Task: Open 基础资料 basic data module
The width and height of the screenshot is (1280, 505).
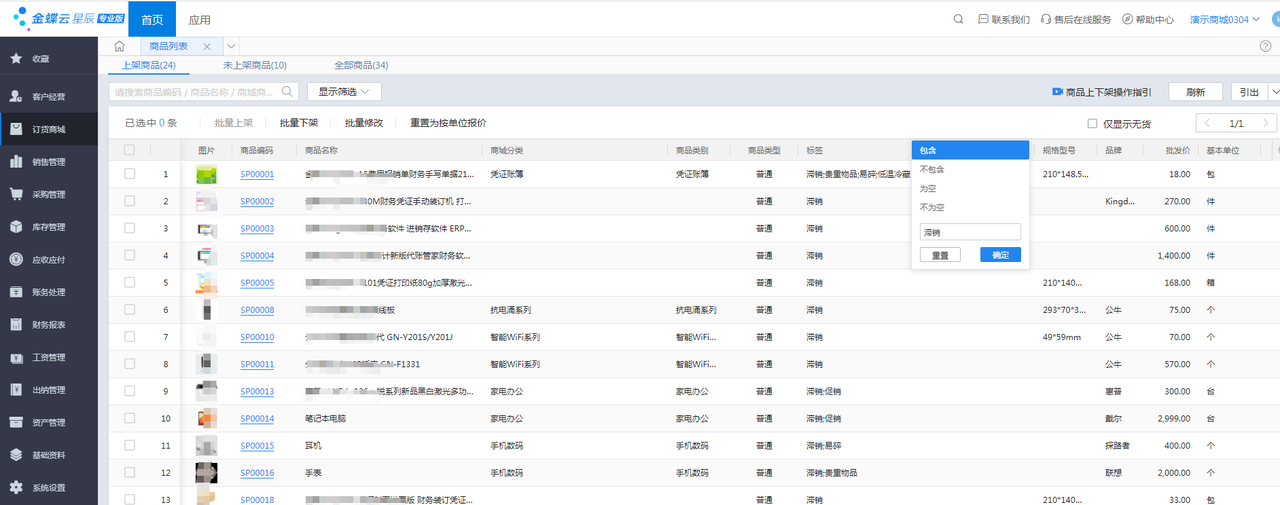Action: (x=49, y=455)
